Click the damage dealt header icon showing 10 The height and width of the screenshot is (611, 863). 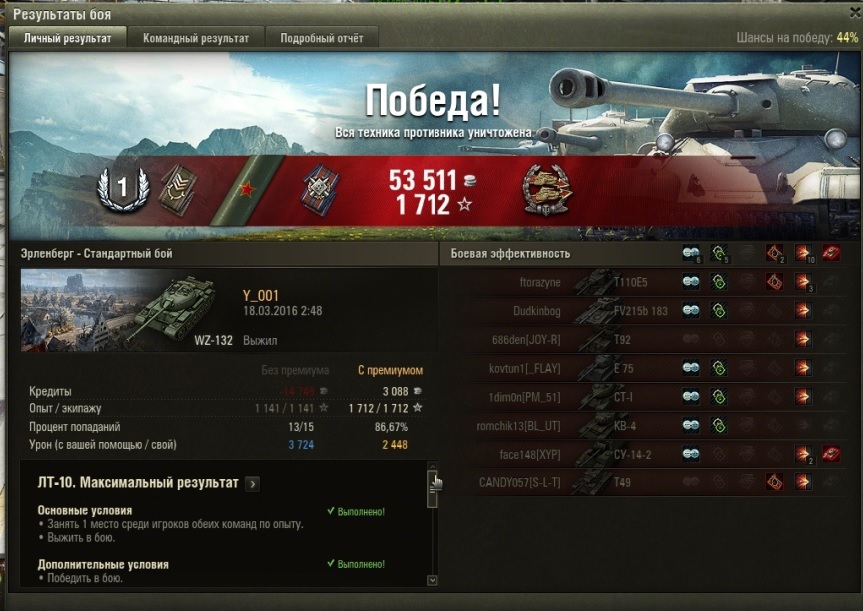coord(803,253)
